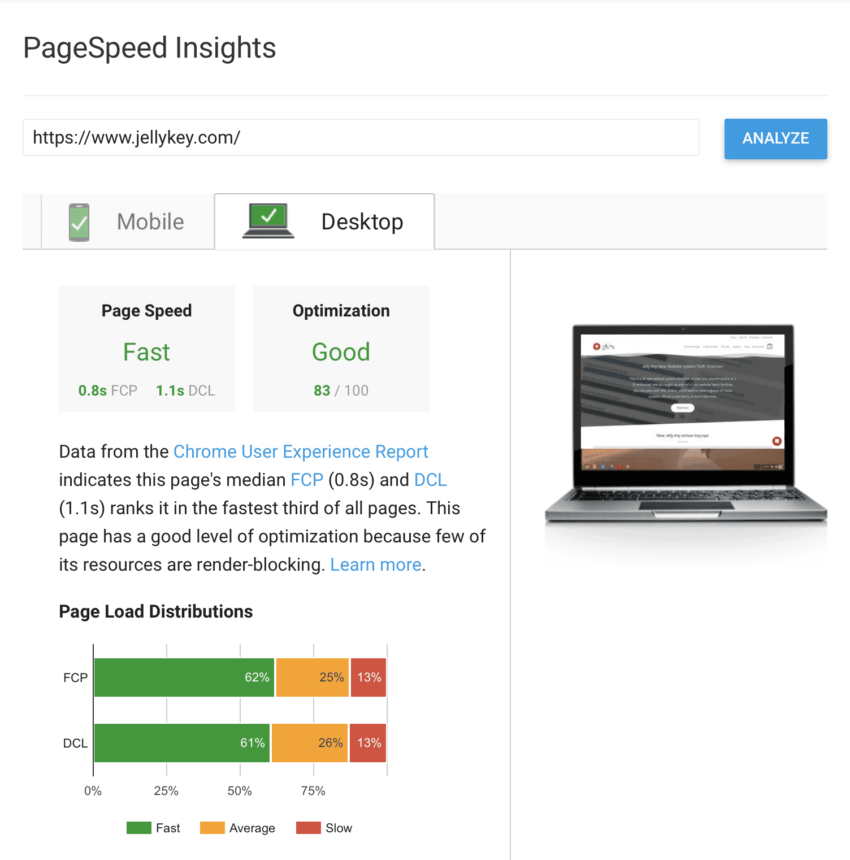Switch to the Mobile tab

pyautogui.click(x=150, y=221)
